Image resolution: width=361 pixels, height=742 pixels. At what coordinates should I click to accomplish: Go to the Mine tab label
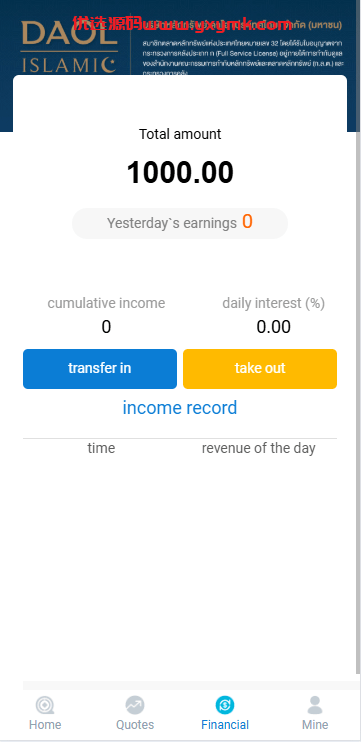(x=315, y=725)
